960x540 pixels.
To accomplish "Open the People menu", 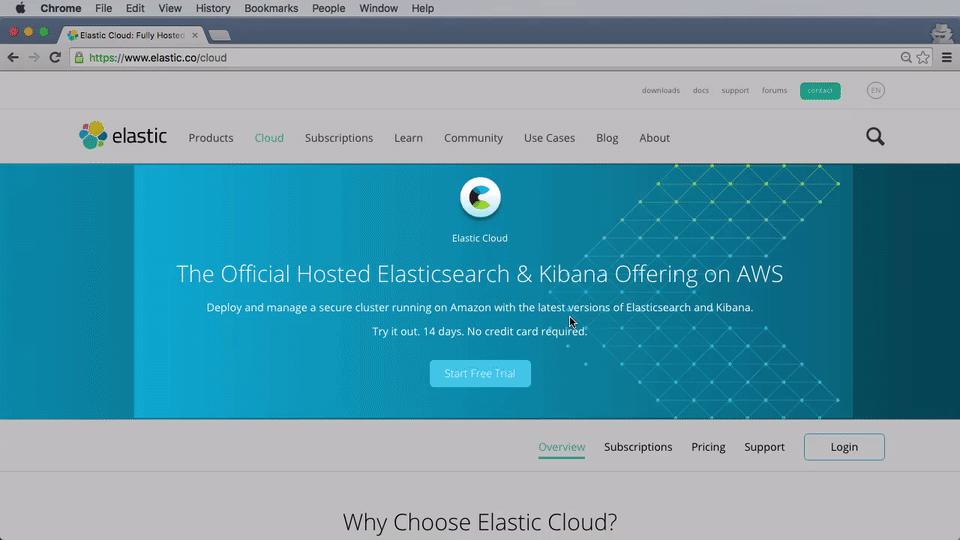I will [329, 8].
